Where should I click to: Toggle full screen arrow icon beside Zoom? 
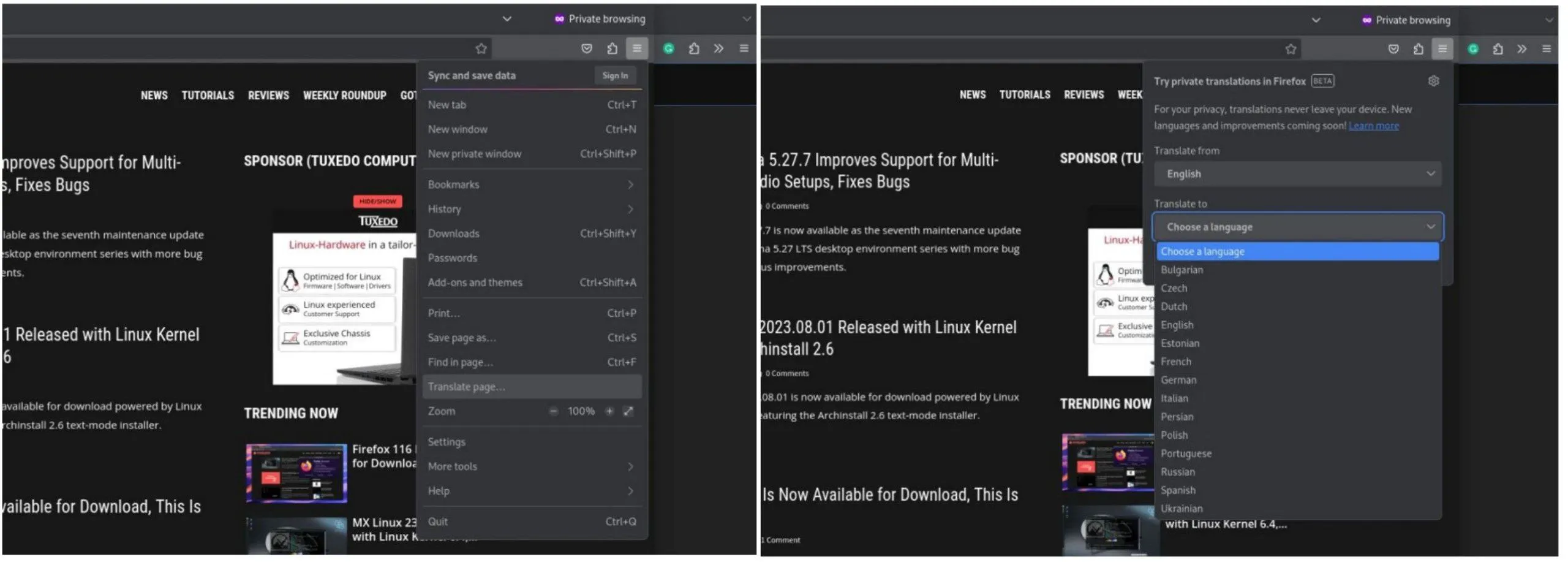628,411
